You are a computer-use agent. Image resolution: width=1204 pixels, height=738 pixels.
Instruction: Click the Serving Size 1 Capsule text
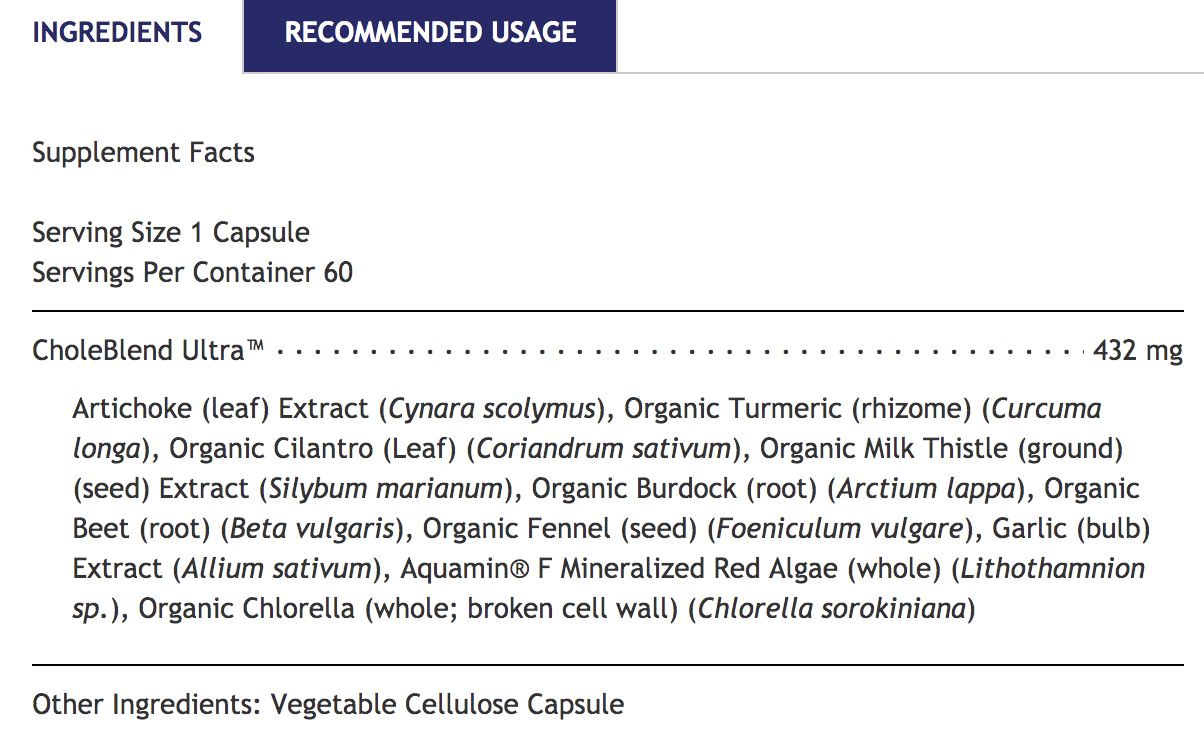coord(170,233)
